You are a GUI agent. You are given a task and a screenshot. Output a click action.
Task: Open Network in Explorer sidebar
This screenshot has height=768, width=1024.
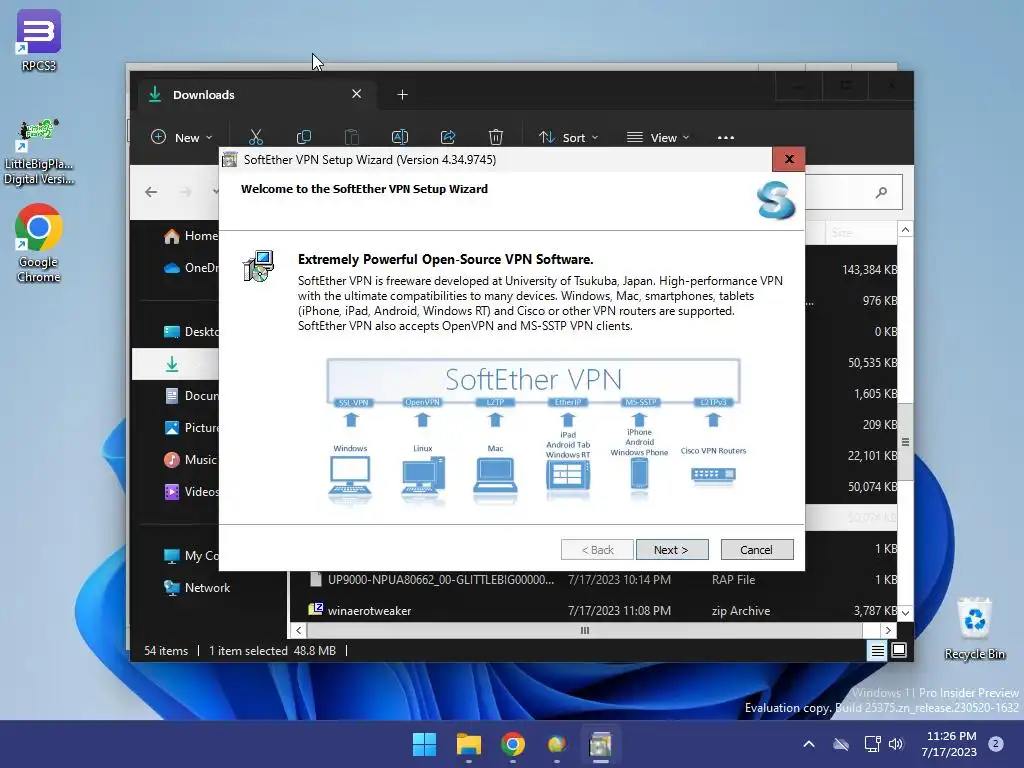pyautogui.click(x=197, y=588)
